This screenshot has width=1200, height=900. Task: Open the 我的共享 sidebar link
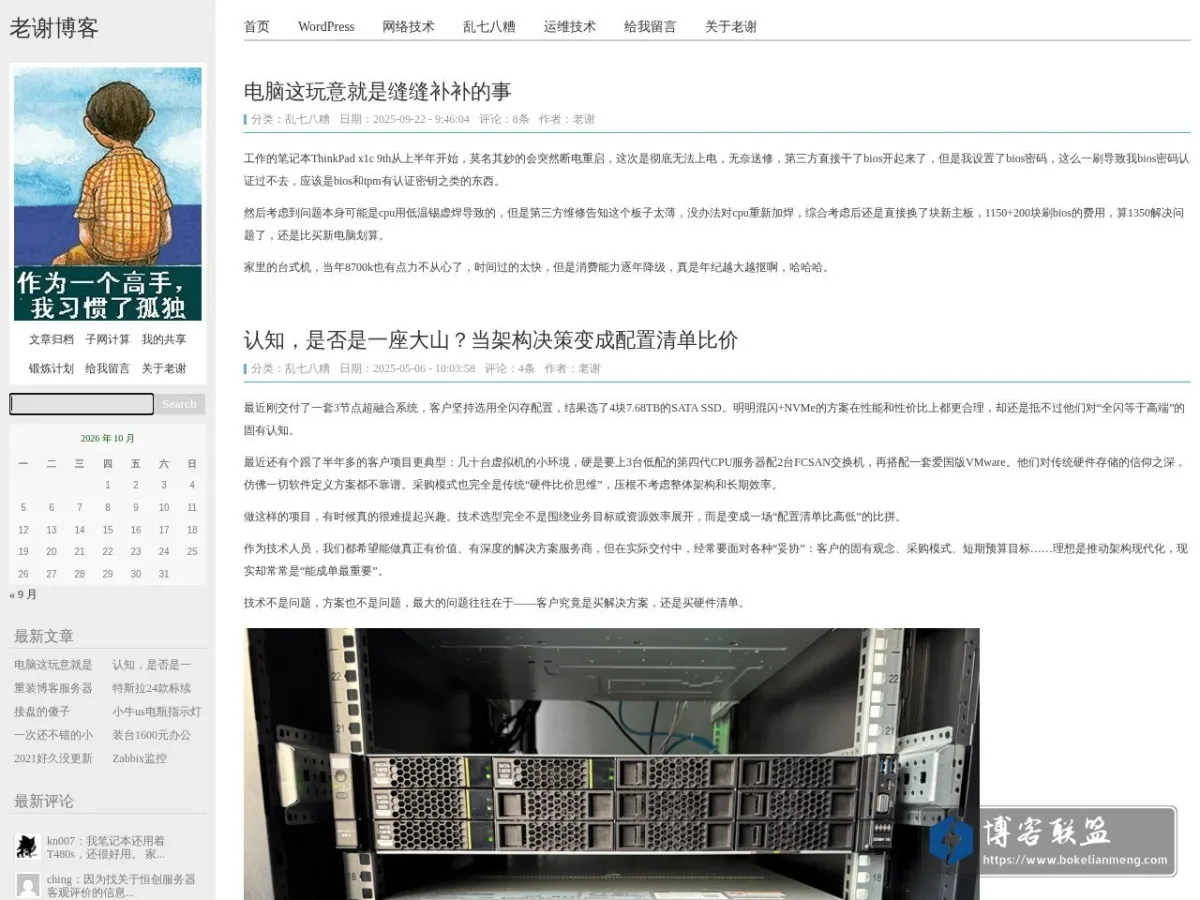point(163,340)
